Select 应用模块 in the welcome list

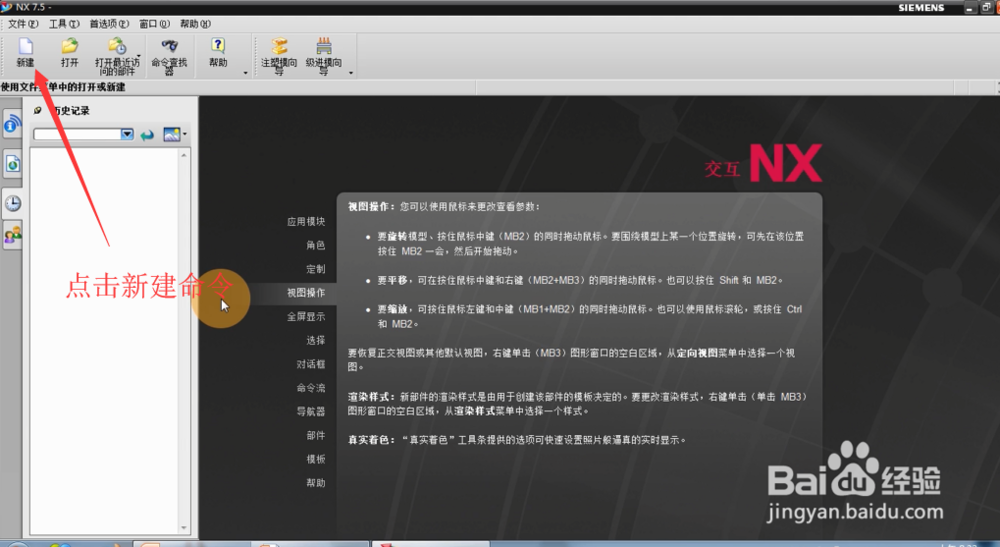[x=306, y=221]
